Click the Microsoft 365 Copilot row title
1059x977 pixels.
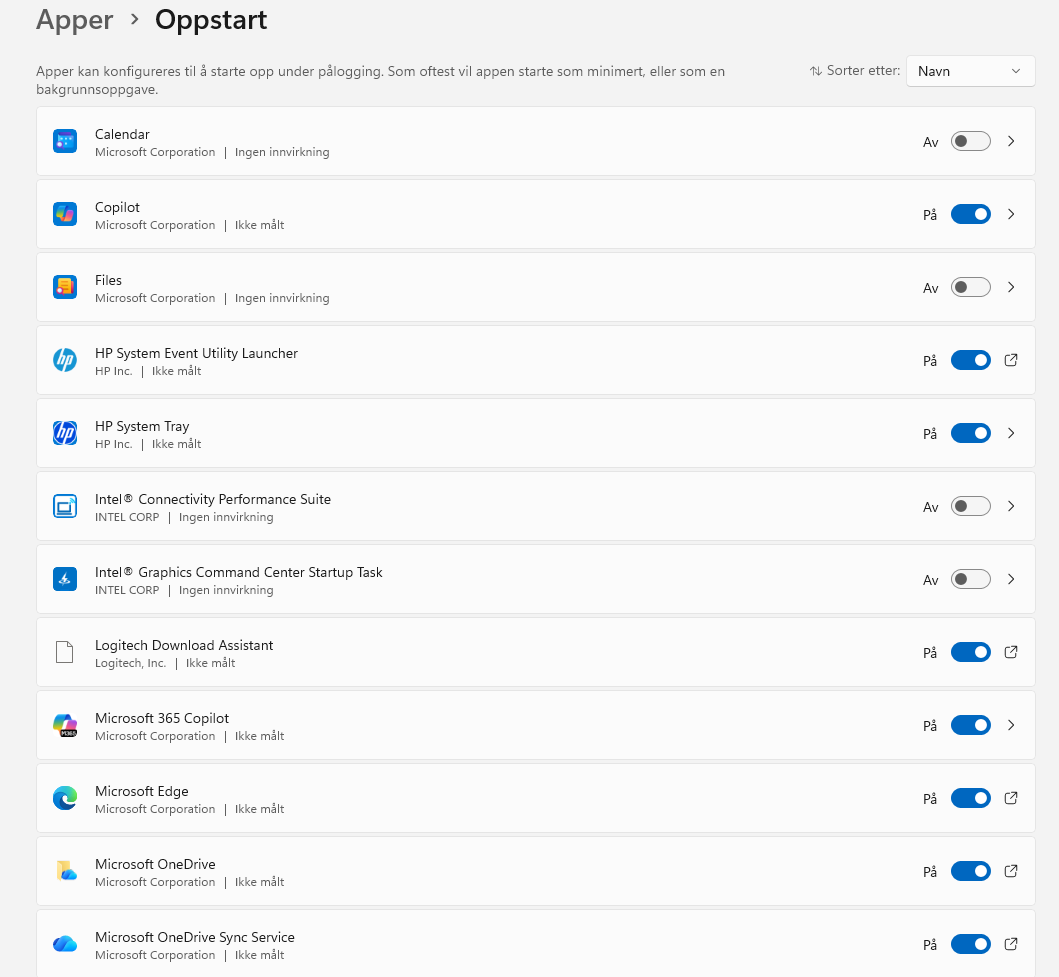coord(162,718)
